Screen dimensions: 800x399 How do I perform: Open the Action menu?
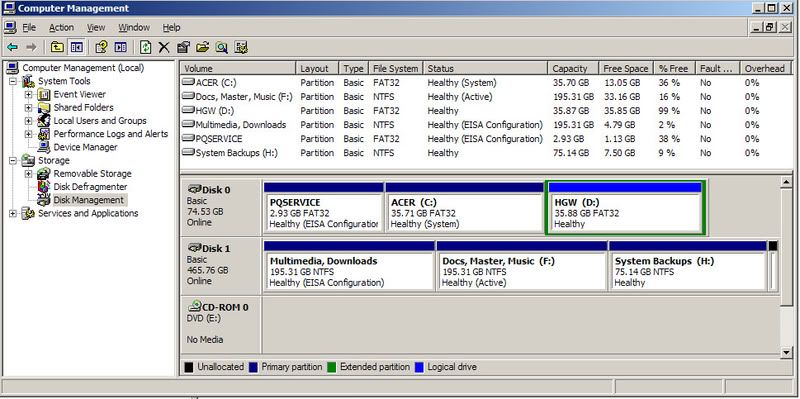61,28
